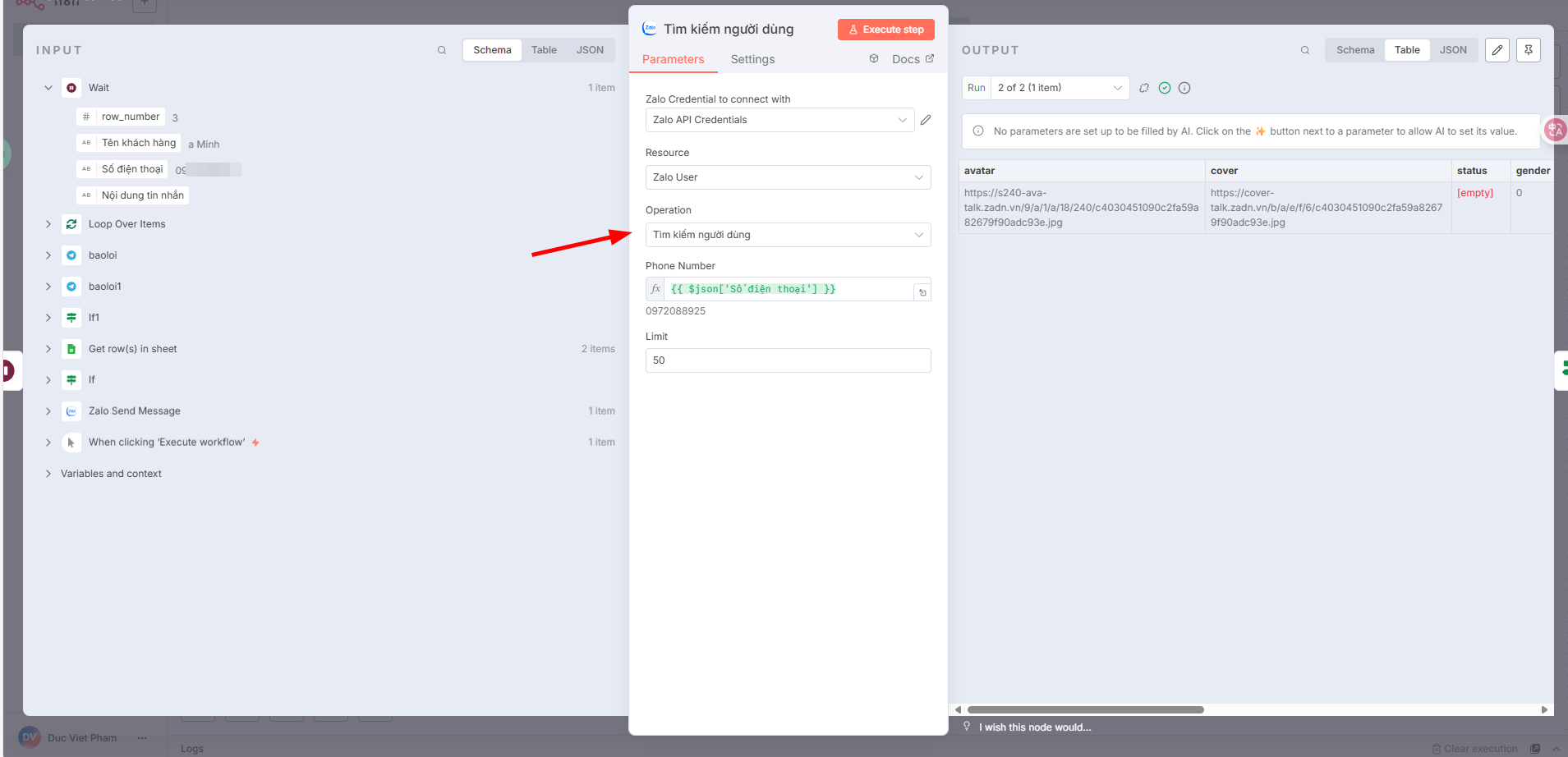
Task: Click the avatar URL cell
Action: click(x=1082, y=208)
